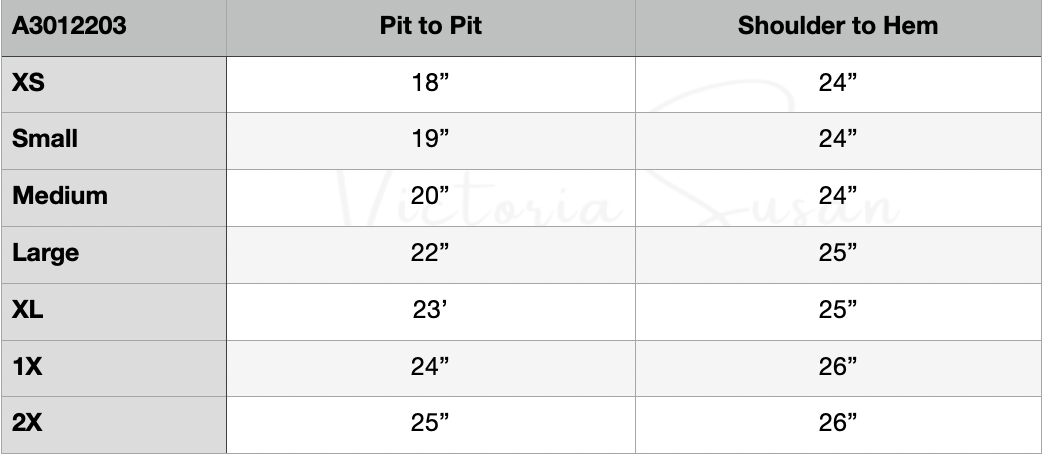Click the Medium Pit to Pit value 20”
The width and height of the screenshot is (1042, 454).
pos(431,196)
